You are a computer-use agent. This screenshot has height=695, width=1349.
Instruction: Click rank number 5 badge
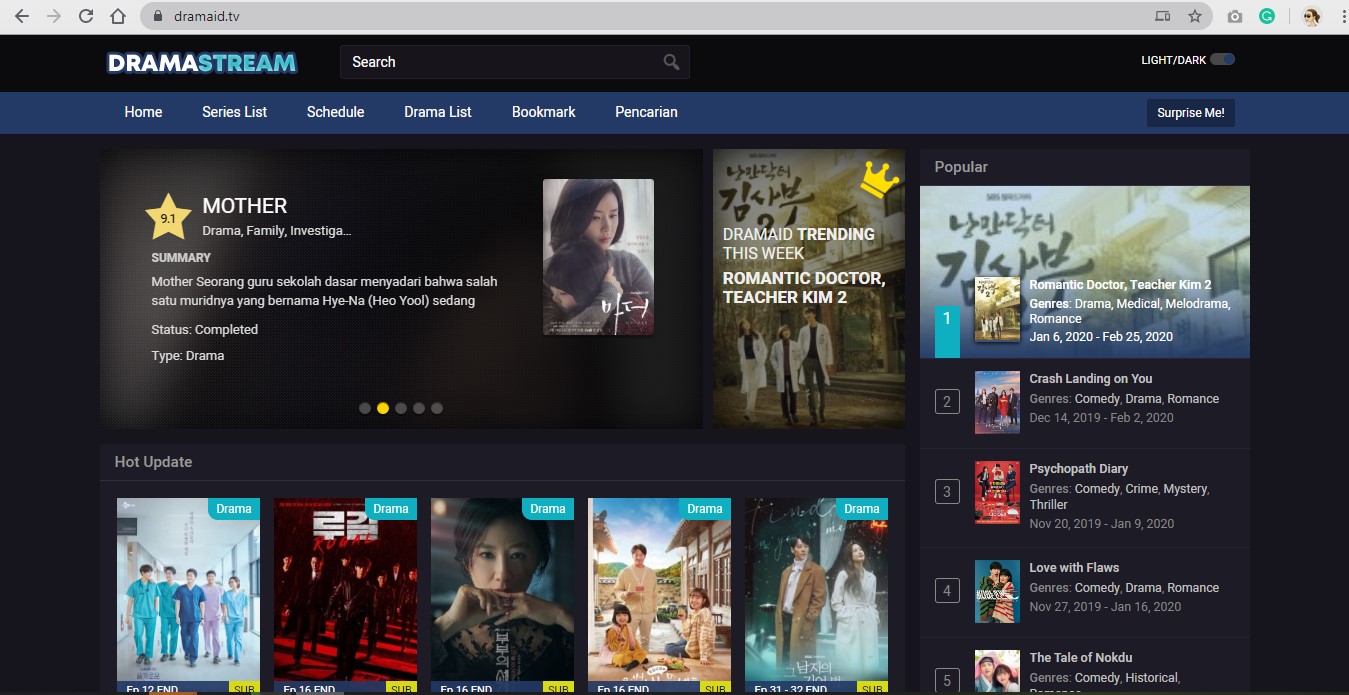click(x=947, y=681)
